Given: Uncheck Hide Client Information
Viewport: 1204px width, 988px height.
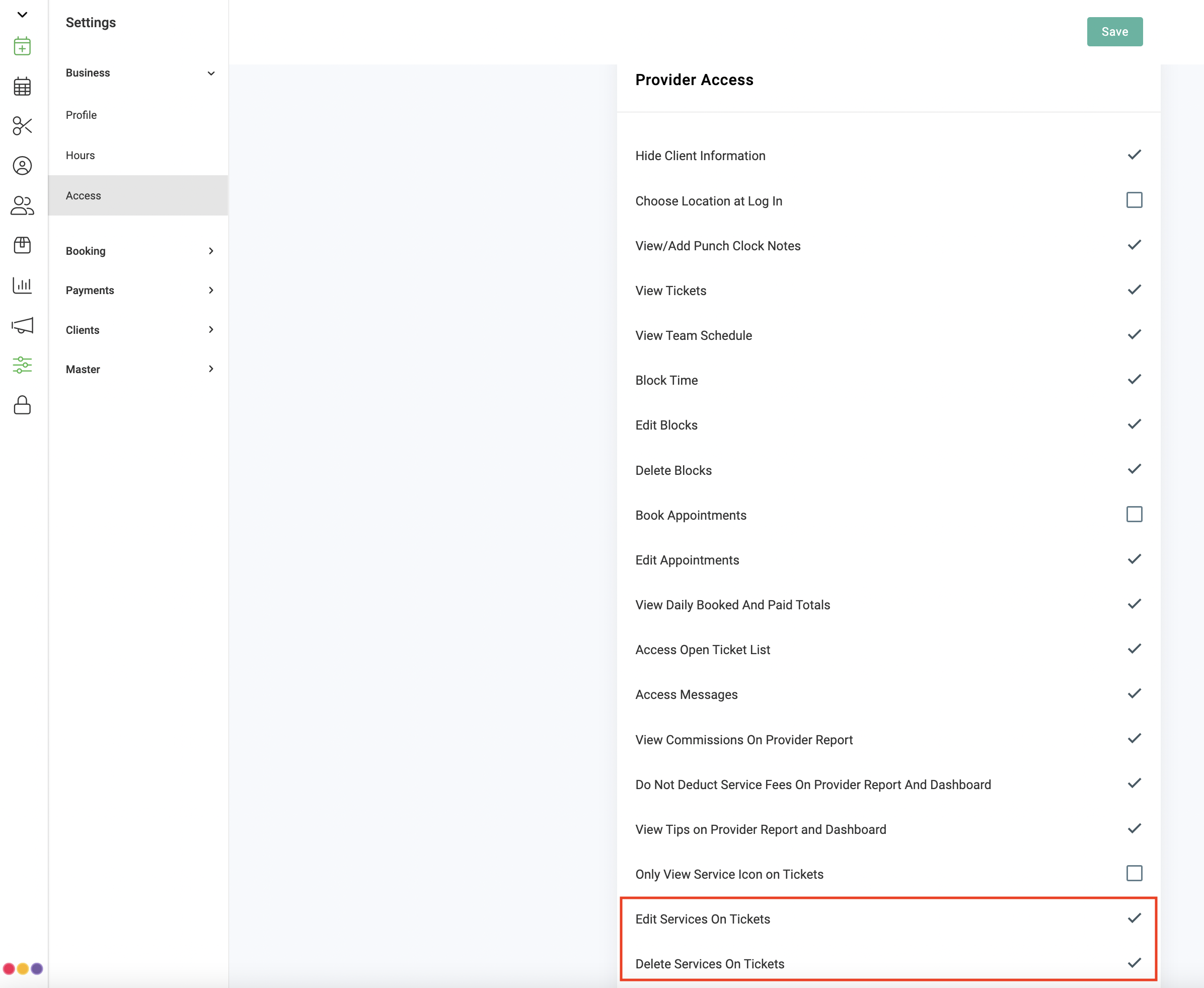Looking at the screenshot, I should click(x=1134, y=155).
